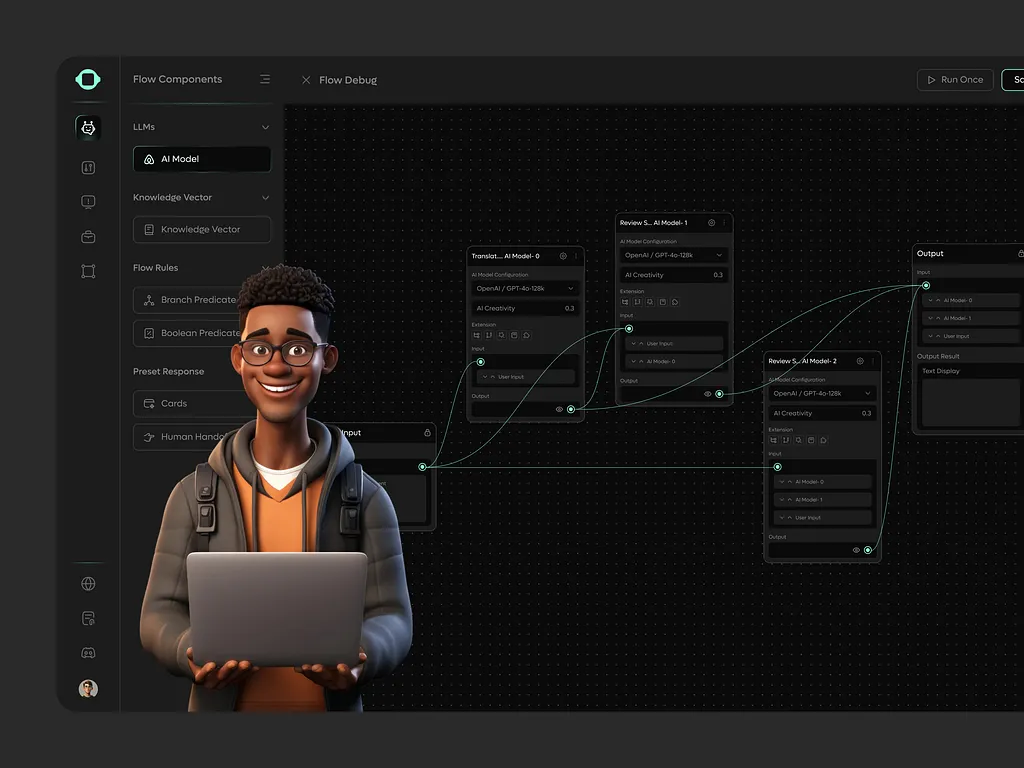The width and height of the screenshot is (1024, 768).
Task: Click the output port of the Input node
Action: point(423,467)
